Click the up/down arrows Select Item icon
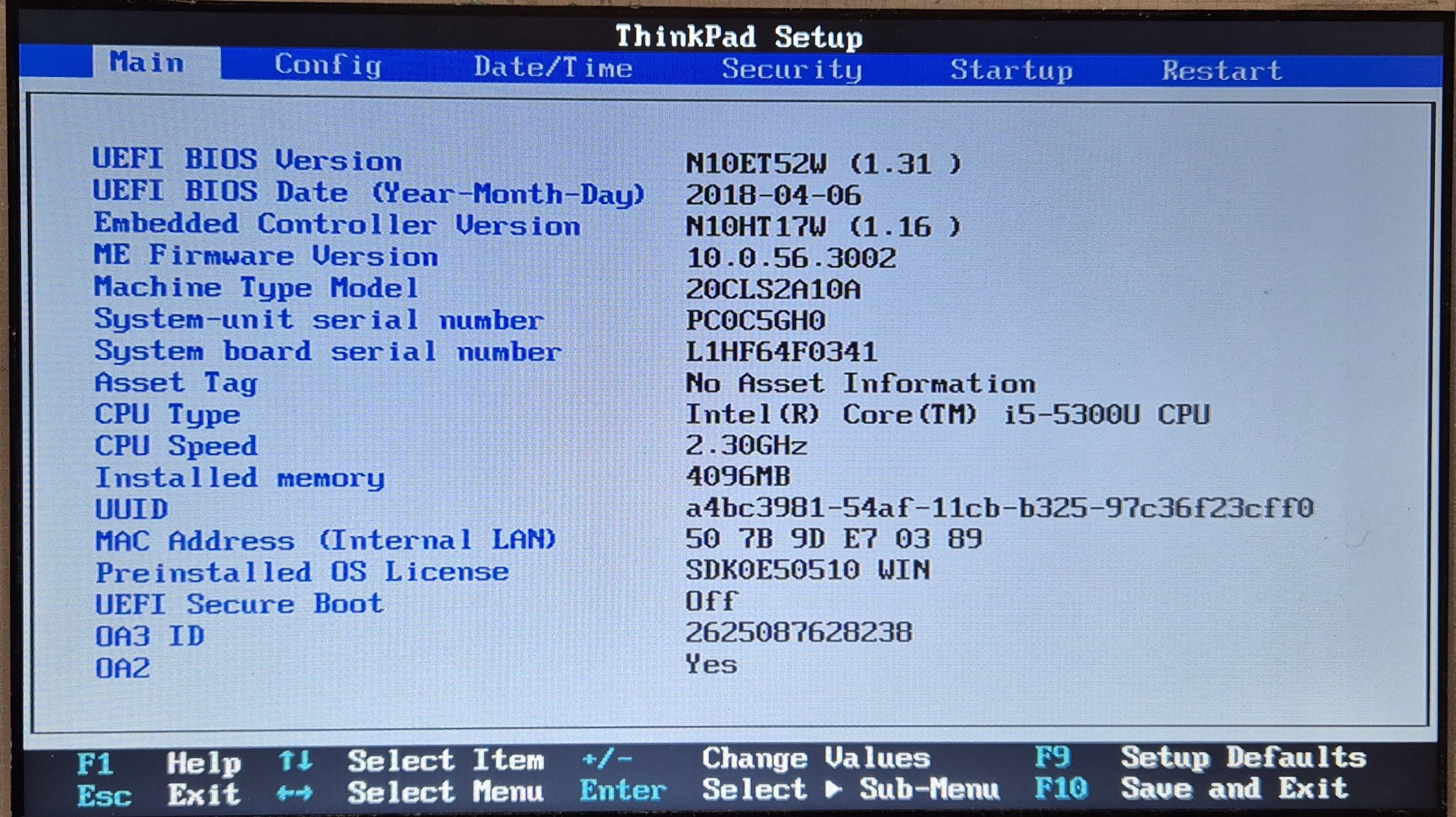The height and width of the screenshot is (817, 1456). (295, 761)
